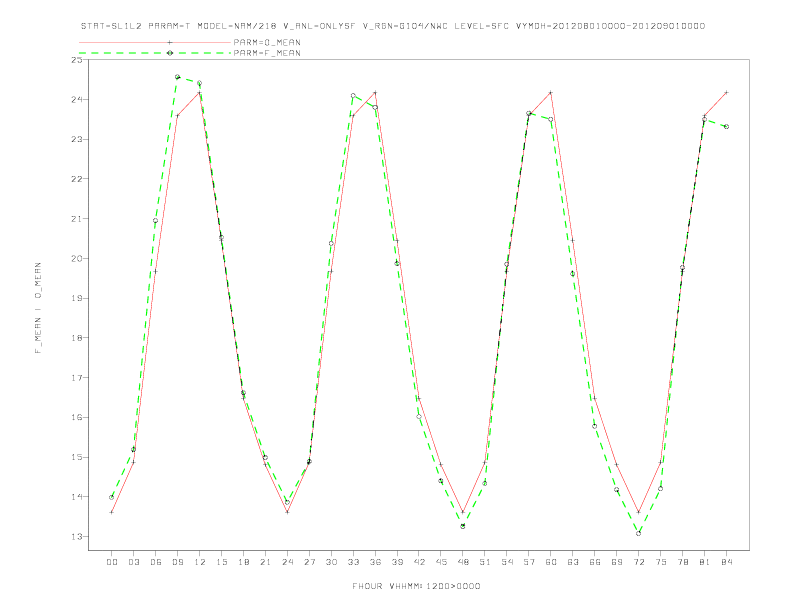Click forecast hour label 42 on x-axis

click(419, 562)
